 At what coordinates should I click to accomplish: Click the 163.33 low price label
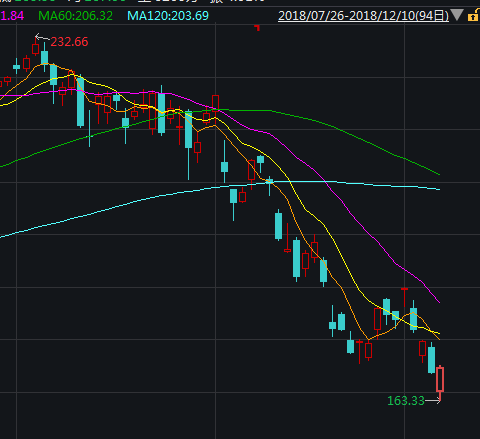pyautogui.click(x=406, y=400)
